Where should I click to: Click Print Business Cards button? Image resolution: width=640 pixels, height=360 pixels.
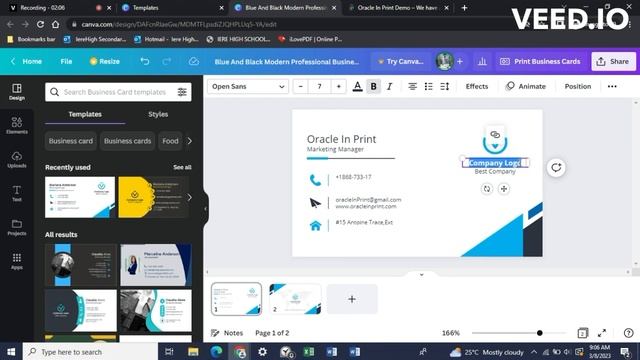point(540,62)
